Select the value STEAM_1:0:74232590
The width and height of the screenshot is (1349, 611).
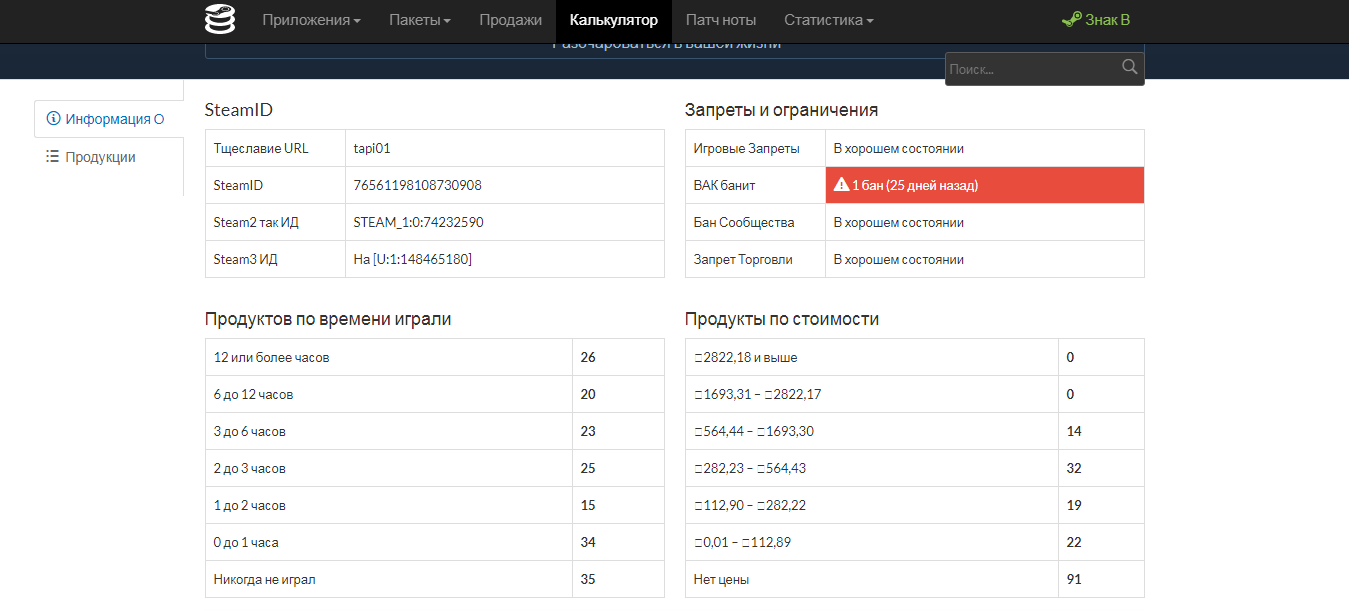[x=419, y=222]
